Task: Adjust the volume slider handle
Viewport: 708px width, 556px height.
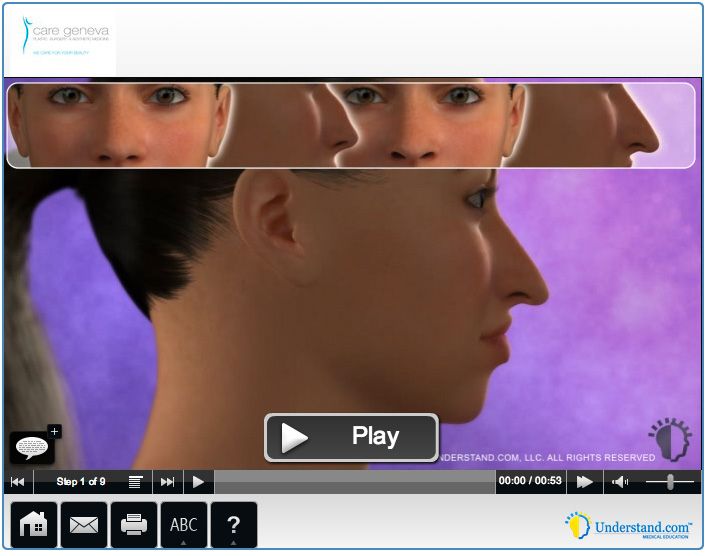Action: coord(671,482)
